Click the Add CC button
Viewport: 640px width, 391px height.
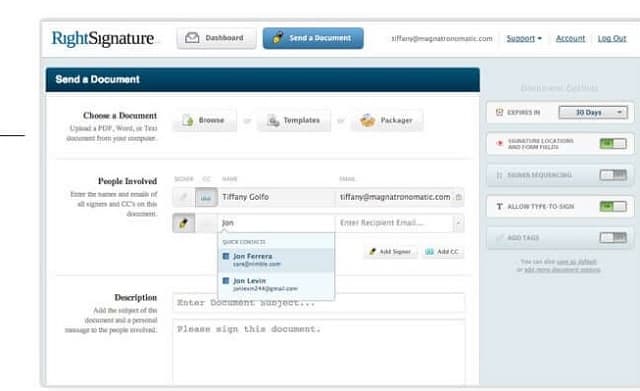(x=442, y=251)
